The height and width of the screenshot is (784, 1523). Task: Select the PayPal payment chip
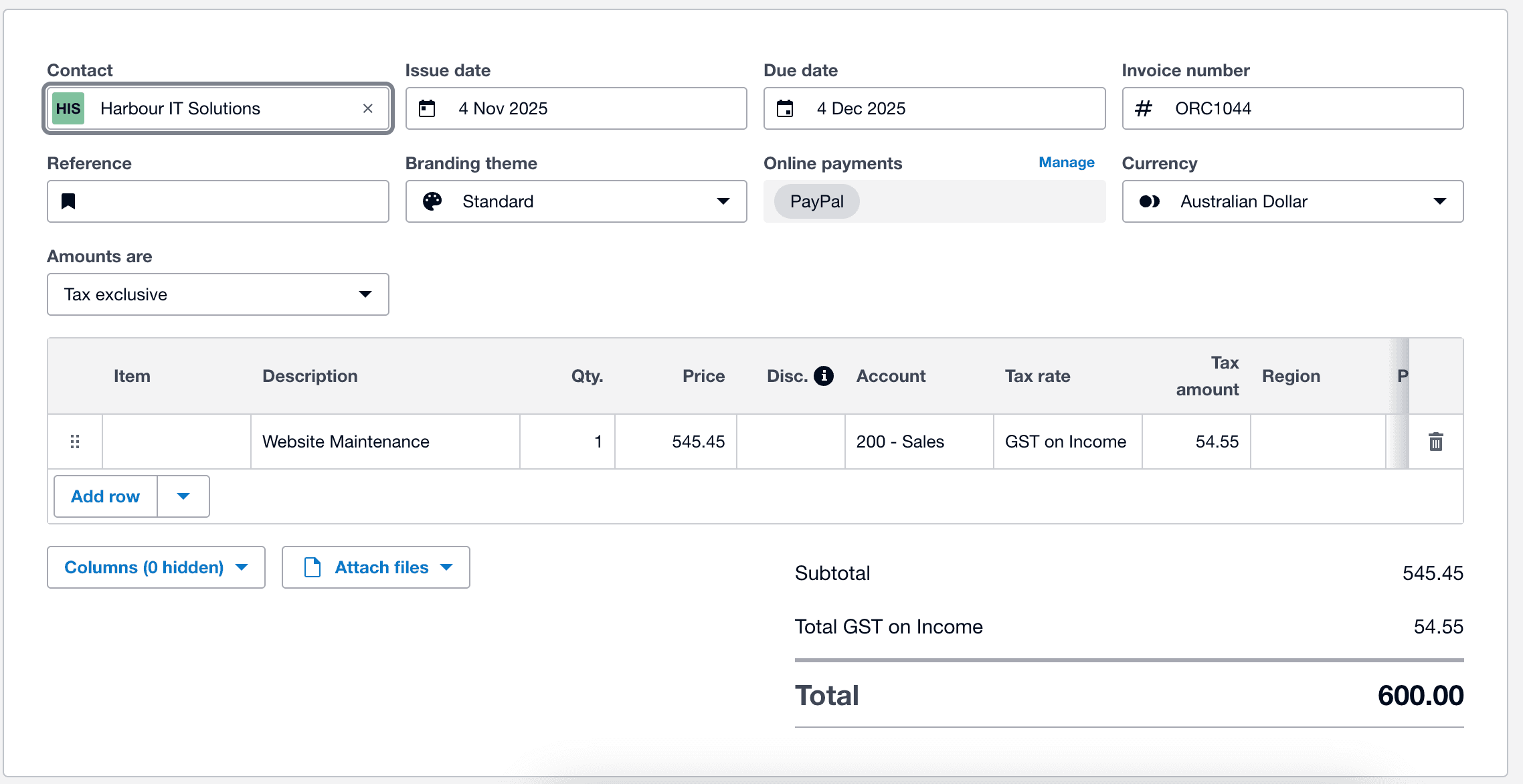(816, 201)
